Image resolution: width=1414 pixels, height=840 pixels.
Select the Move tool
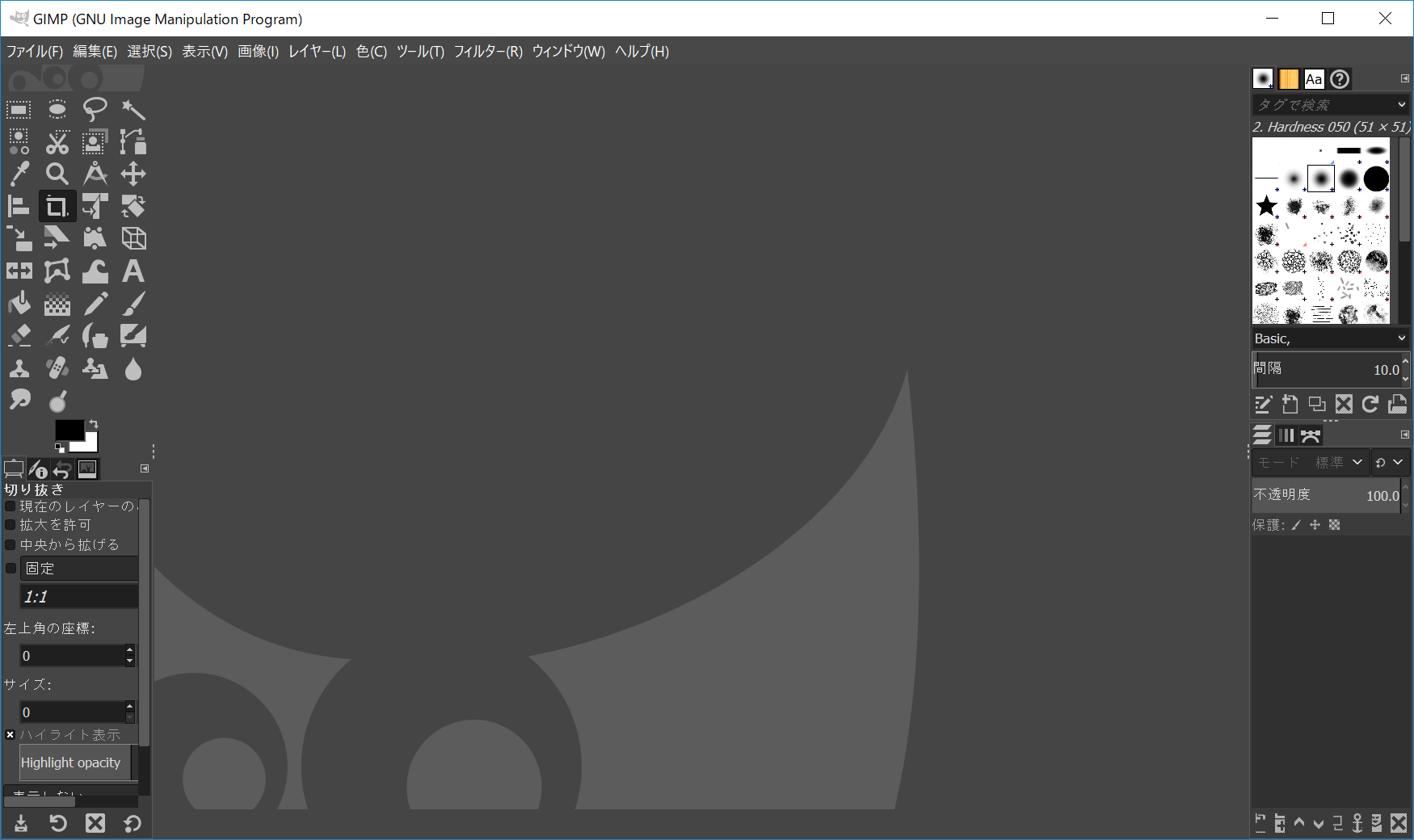pyautogui.click(x=133, y=174)
